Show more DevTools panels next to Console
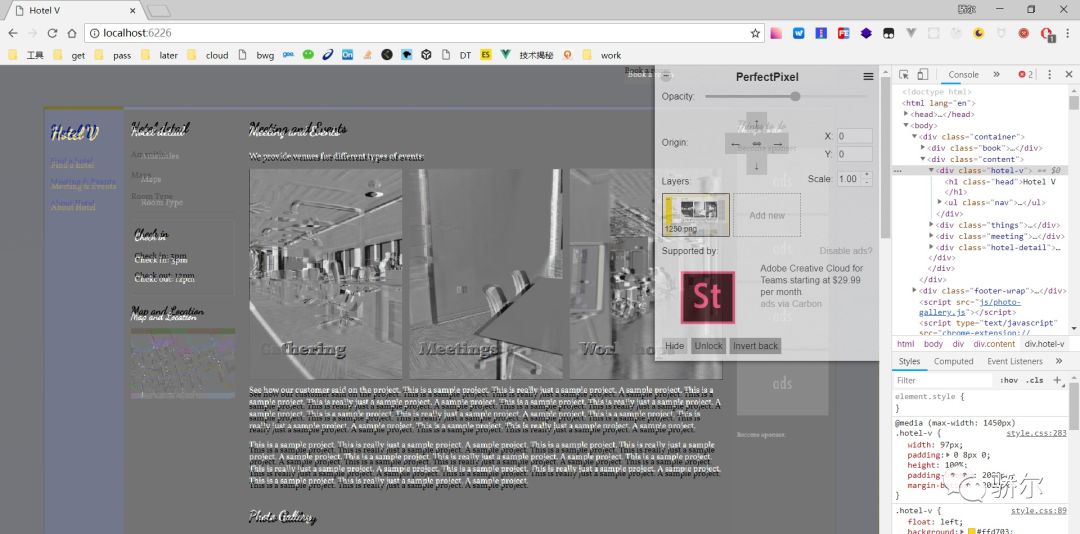The width and height of the screenshot is (1080, 534). coord(996,74)
